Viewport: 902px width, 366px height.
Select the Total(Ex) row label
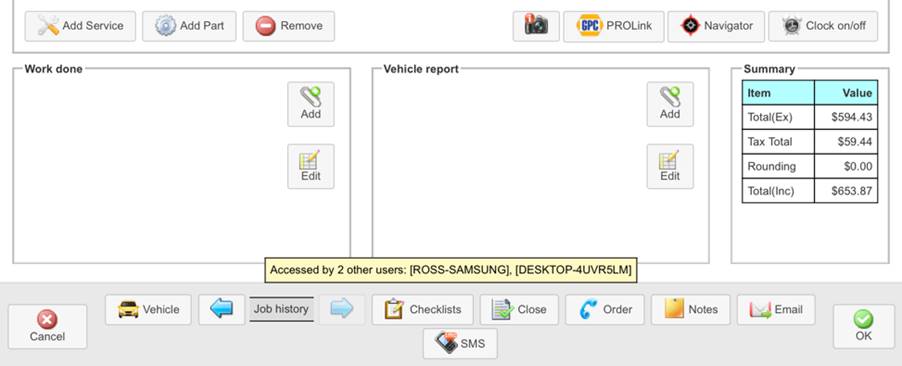click(778, 117)
